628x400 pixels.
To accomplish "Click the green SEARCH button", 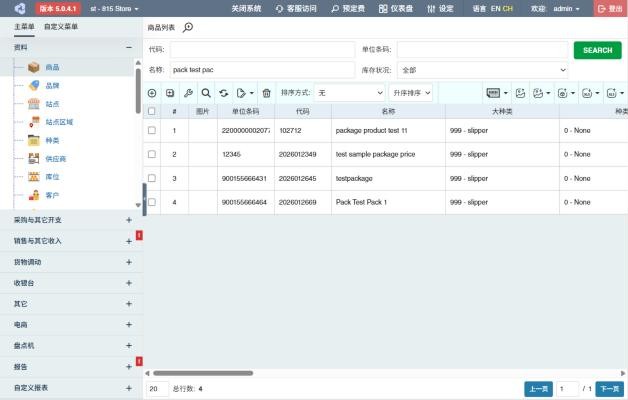I will tap(598, 50).
